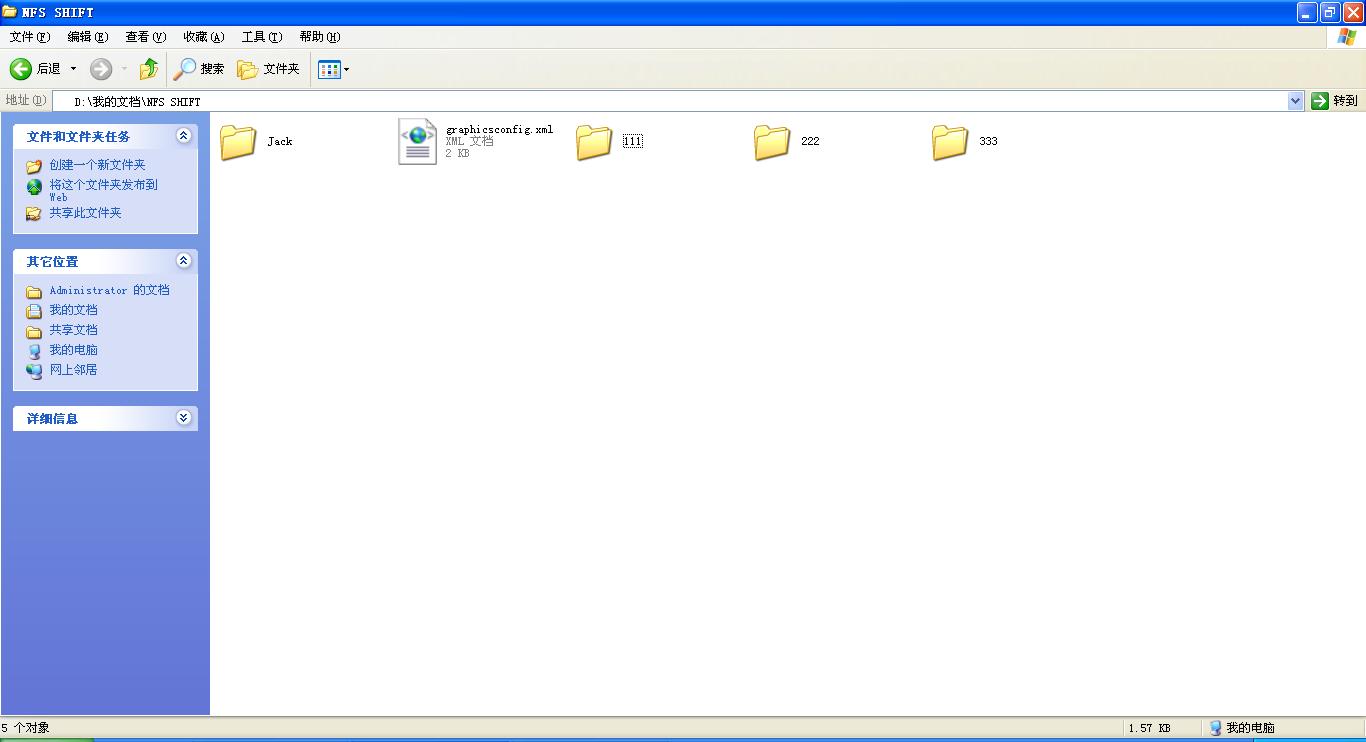Open the Views mode dropdown
Viewport: 1366px width, 742px height.
coord(334,69)
